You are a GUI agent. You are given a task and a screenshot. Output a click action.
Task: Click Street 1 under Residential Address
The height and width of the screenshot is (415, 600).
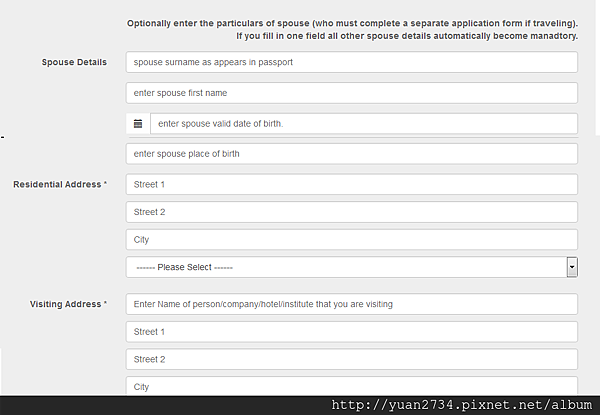point(352,184)
